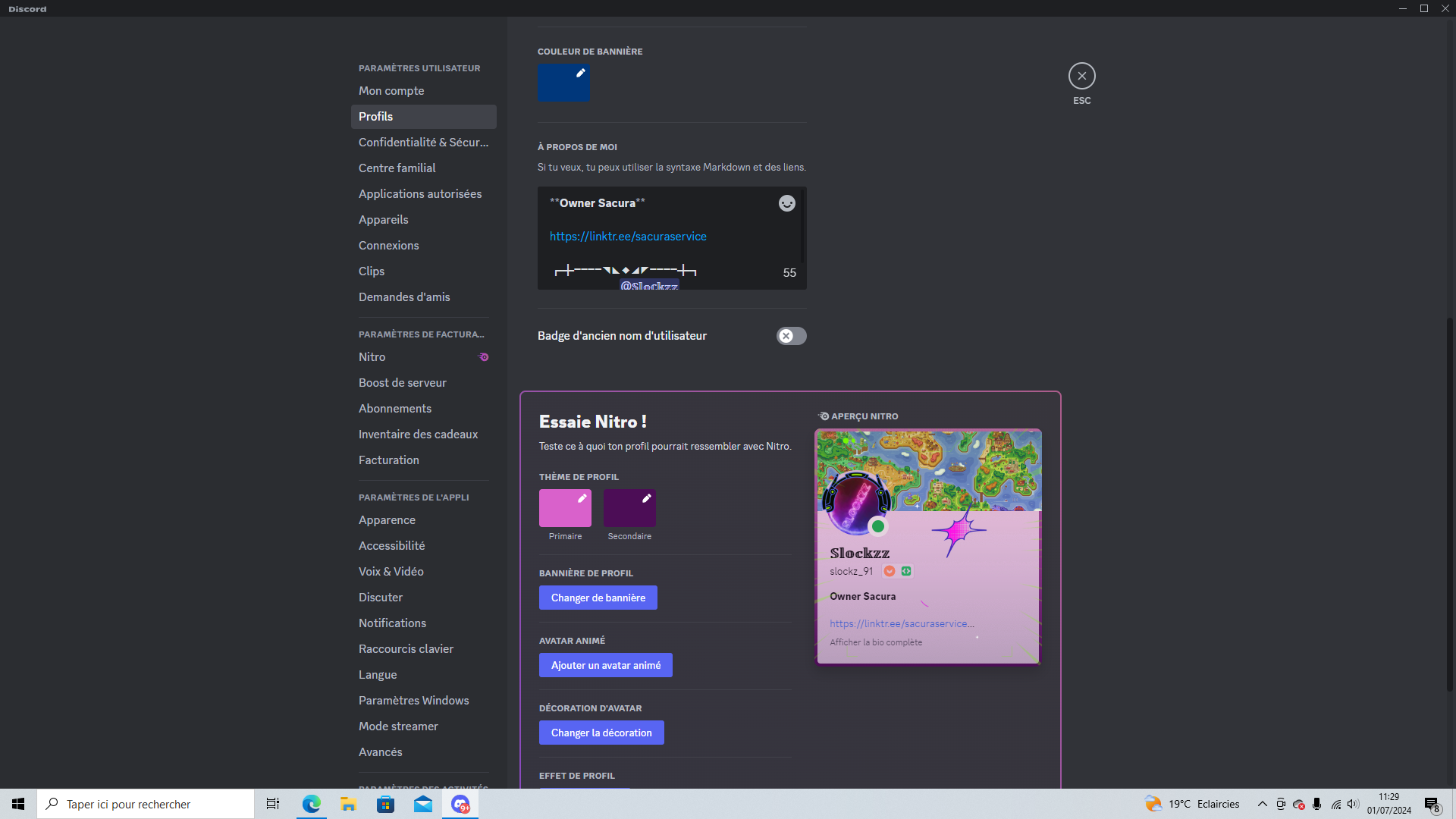Open the Nitro settings page
Screen dimensions: 1456x819
(x=423, y=357)
